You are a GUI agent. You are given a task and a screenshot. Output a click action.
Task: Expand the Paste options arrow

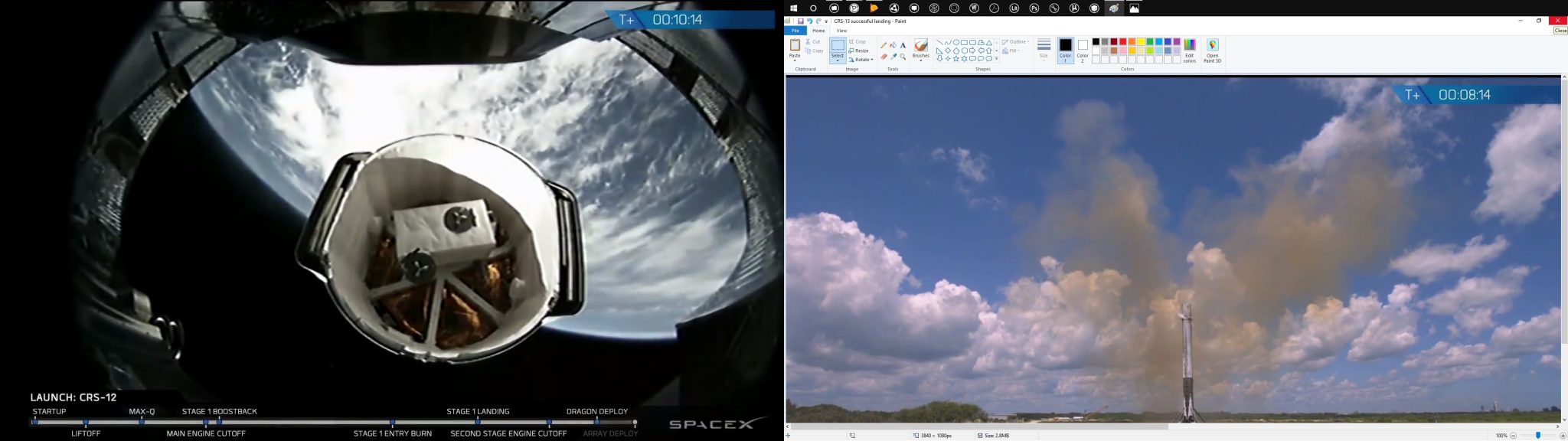[795, 60]
